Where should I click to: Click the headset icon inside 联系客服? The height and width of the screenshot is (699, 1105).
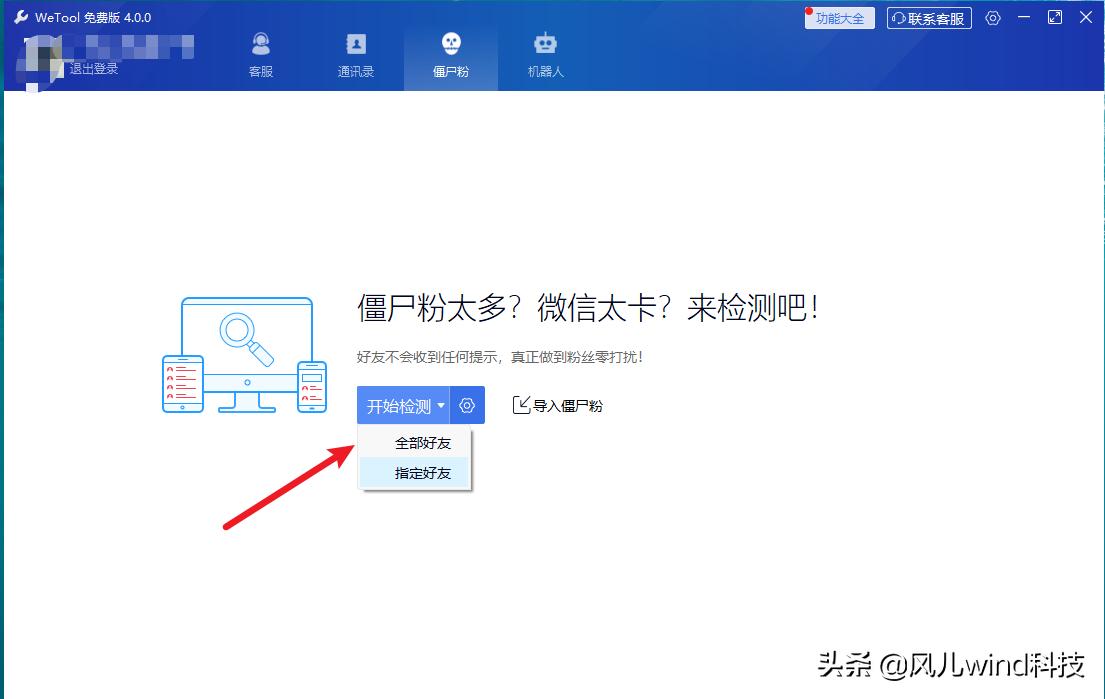click(900, 17)
